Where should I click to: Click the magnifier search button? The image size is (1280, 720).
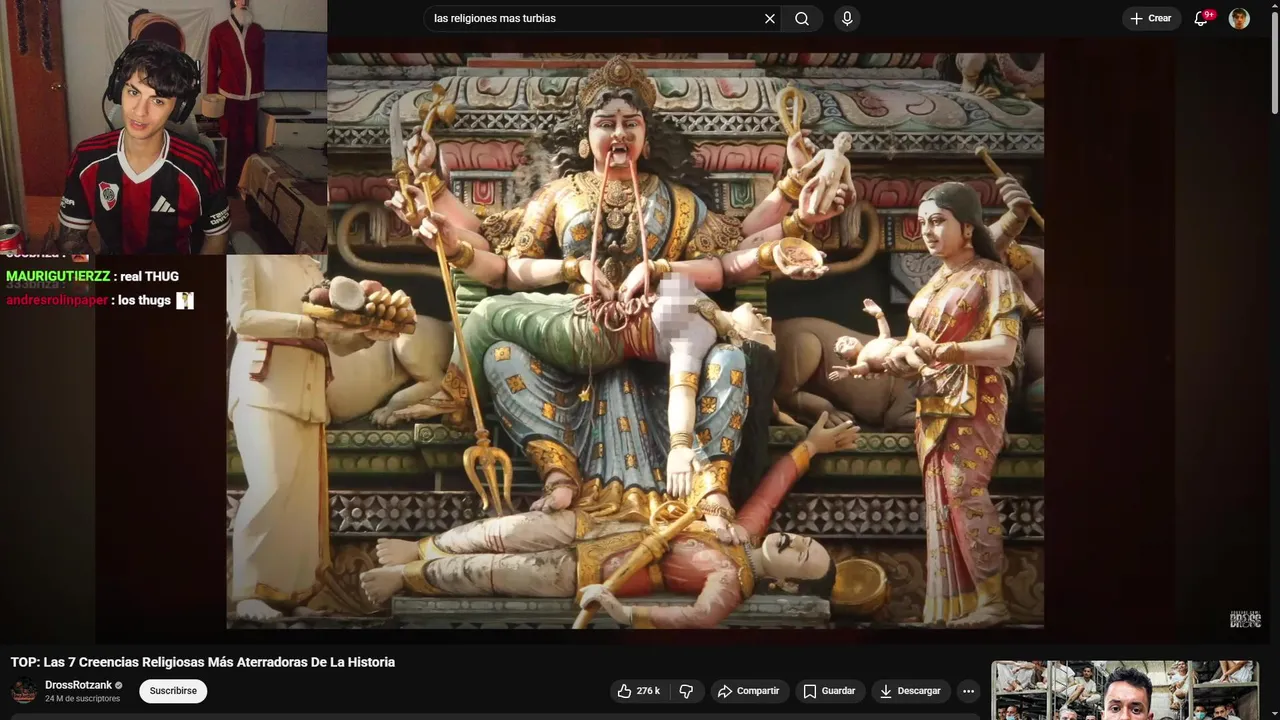click(x=802, y=18)
